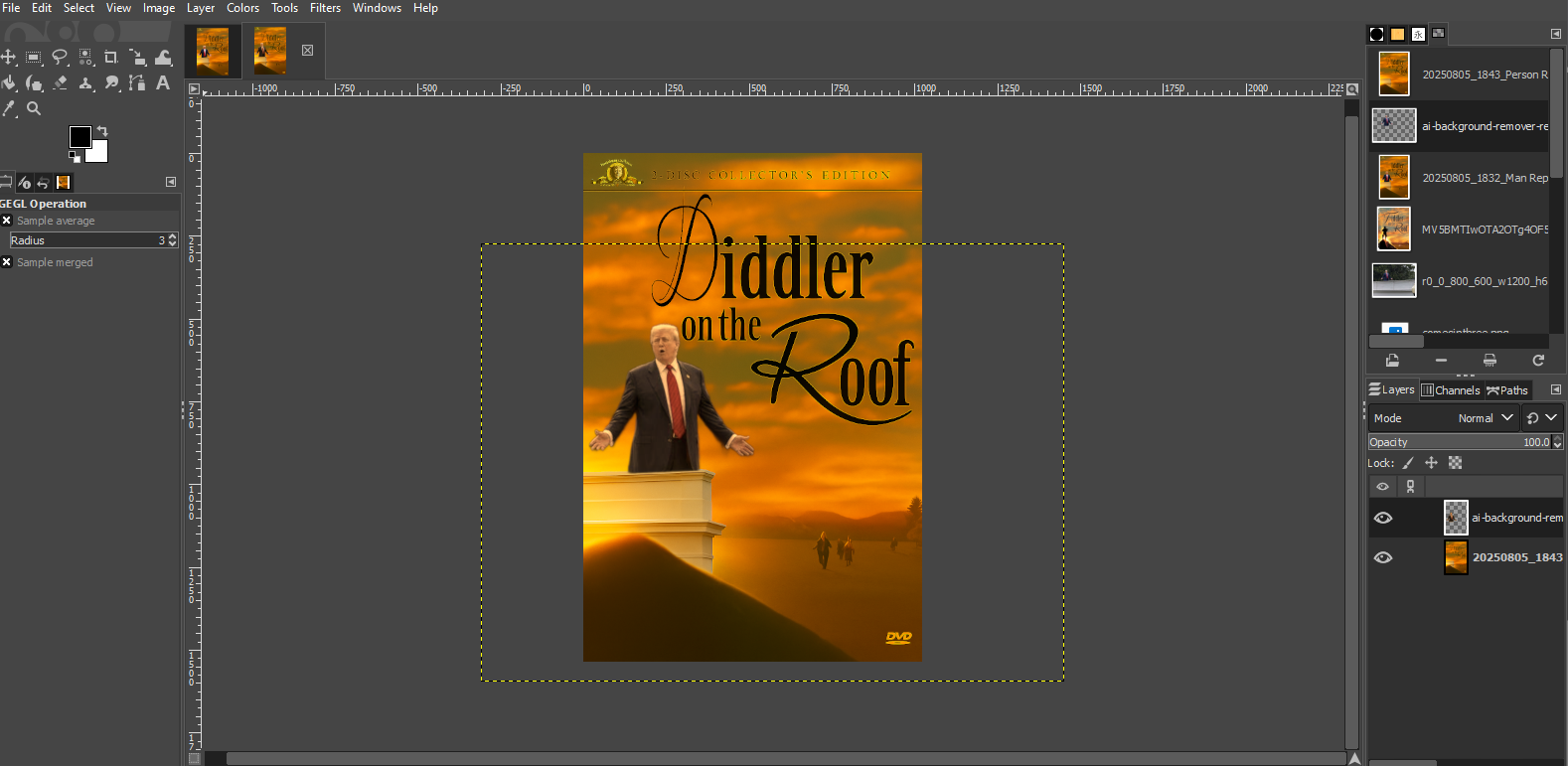Image resolution: width=1568 pixels, height=766 pixels.
Task: Open tool options panel configure menu arrow
Action: click(x=171, y=182)
